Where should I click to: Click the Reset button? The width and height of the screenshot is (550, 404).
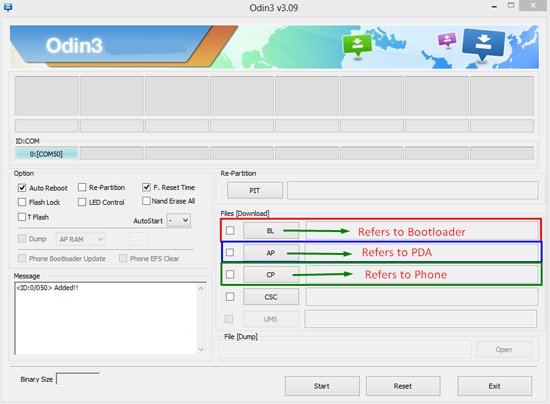(x=403, y=386)
